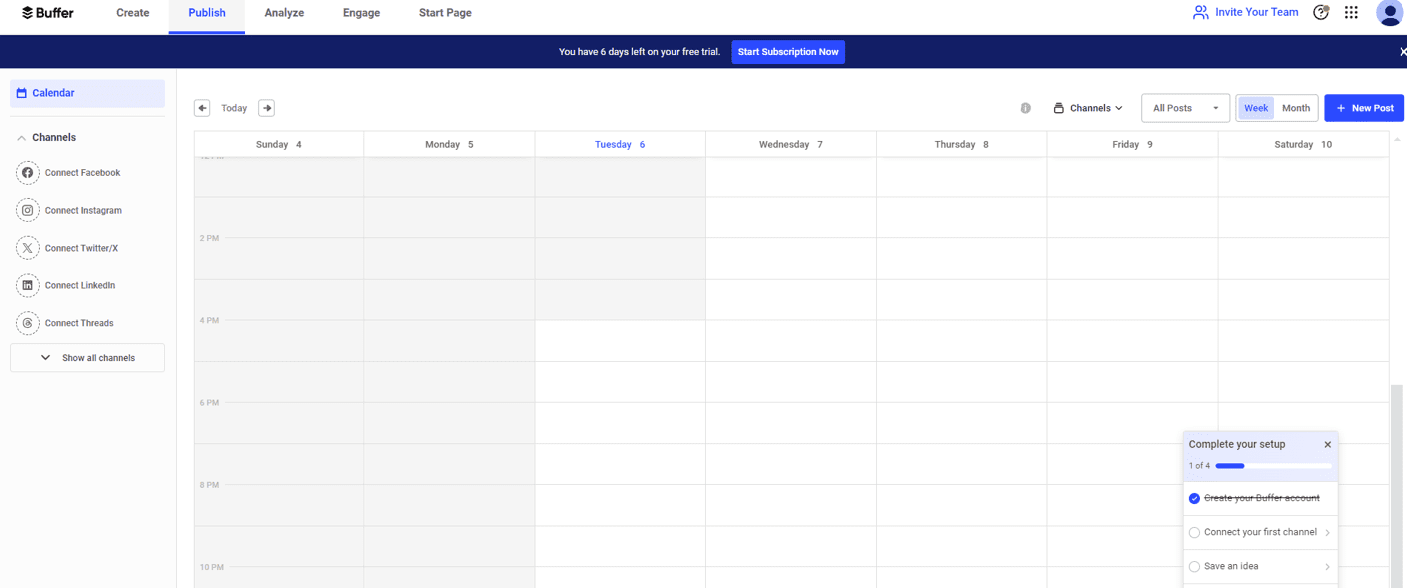Open the Connect Facebook channel option
Viewport: 1407px width, 588px height.
[x=27, y=172]
